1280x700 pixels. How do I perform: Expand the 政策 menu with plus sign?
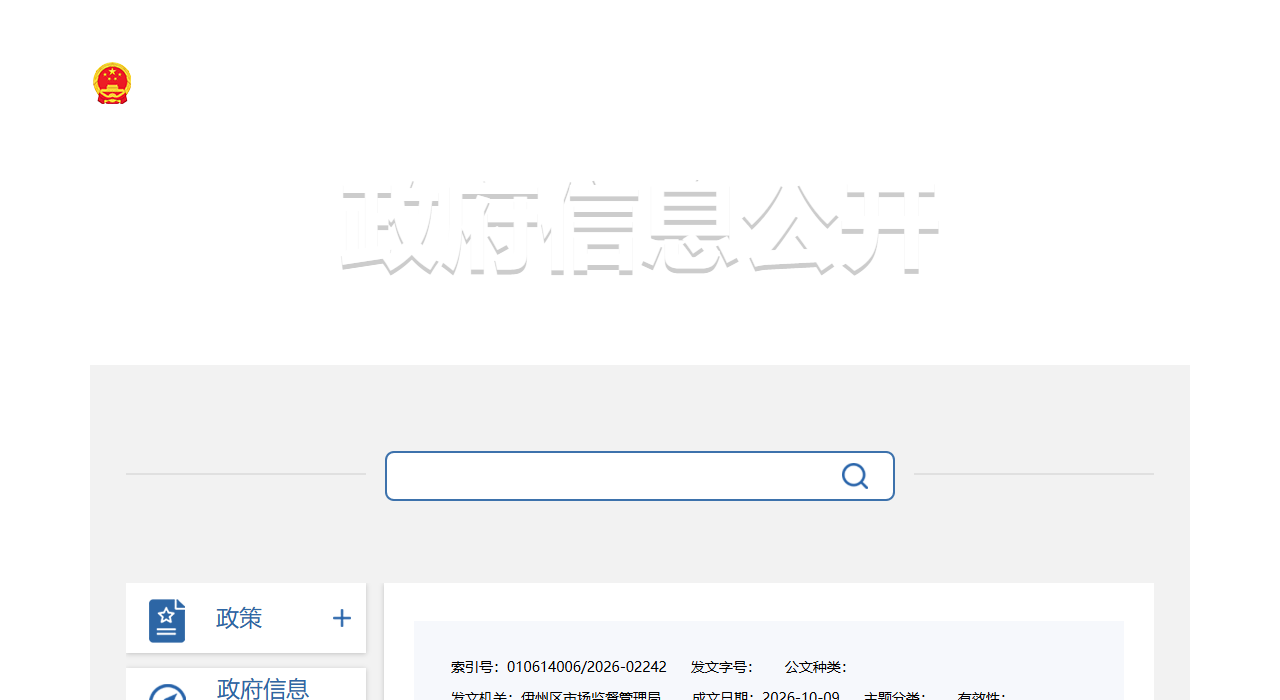click(x=342, y=618)
